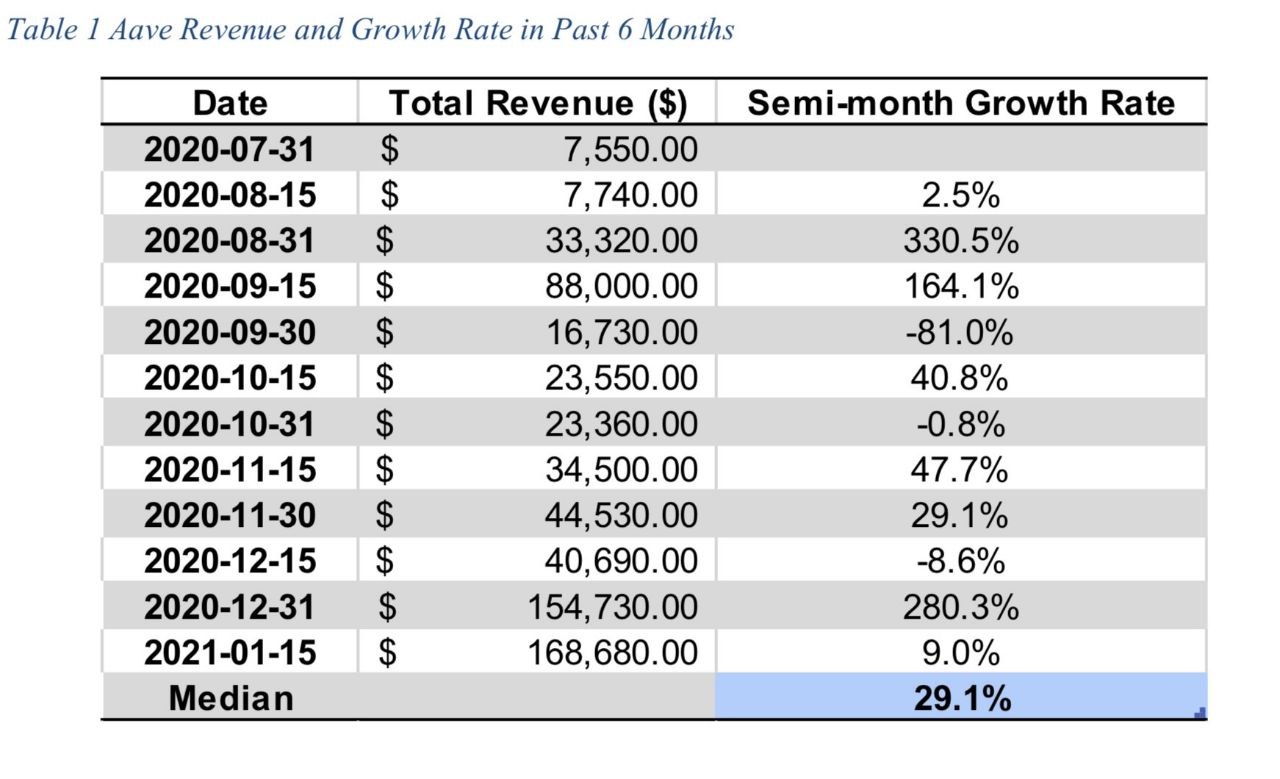Select revenue value 44,530.00
1280x779 pixels.
[621, 516]
